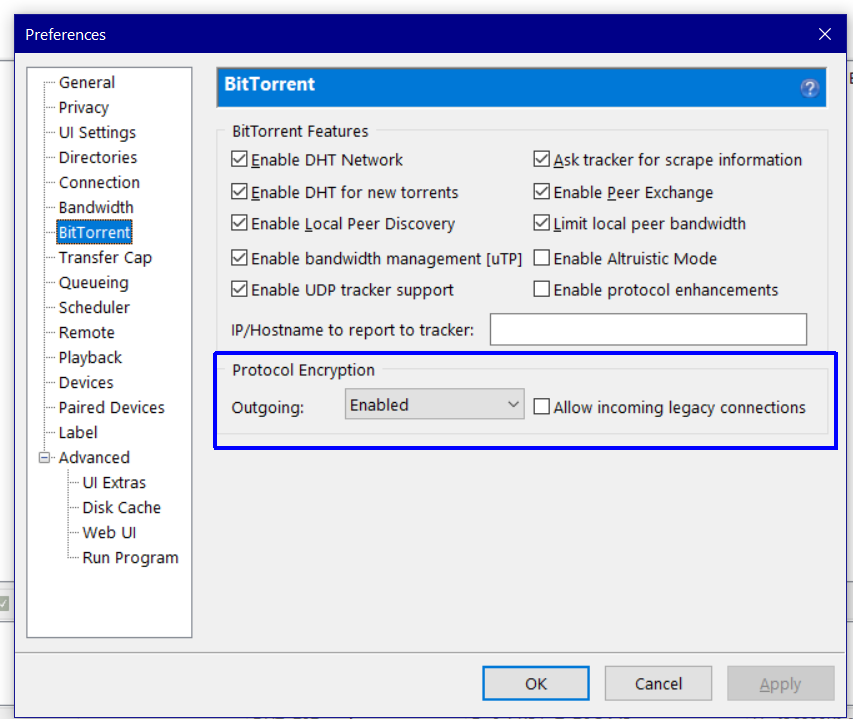The image size is (853, 719).
Task: Click the Apply button
Action: (x=781, y=683)
